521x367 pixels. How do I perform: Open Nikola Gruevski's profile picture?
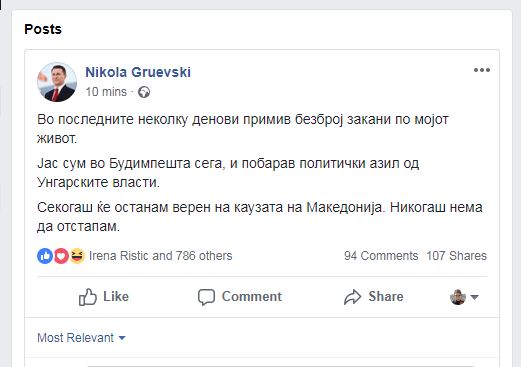57,82
